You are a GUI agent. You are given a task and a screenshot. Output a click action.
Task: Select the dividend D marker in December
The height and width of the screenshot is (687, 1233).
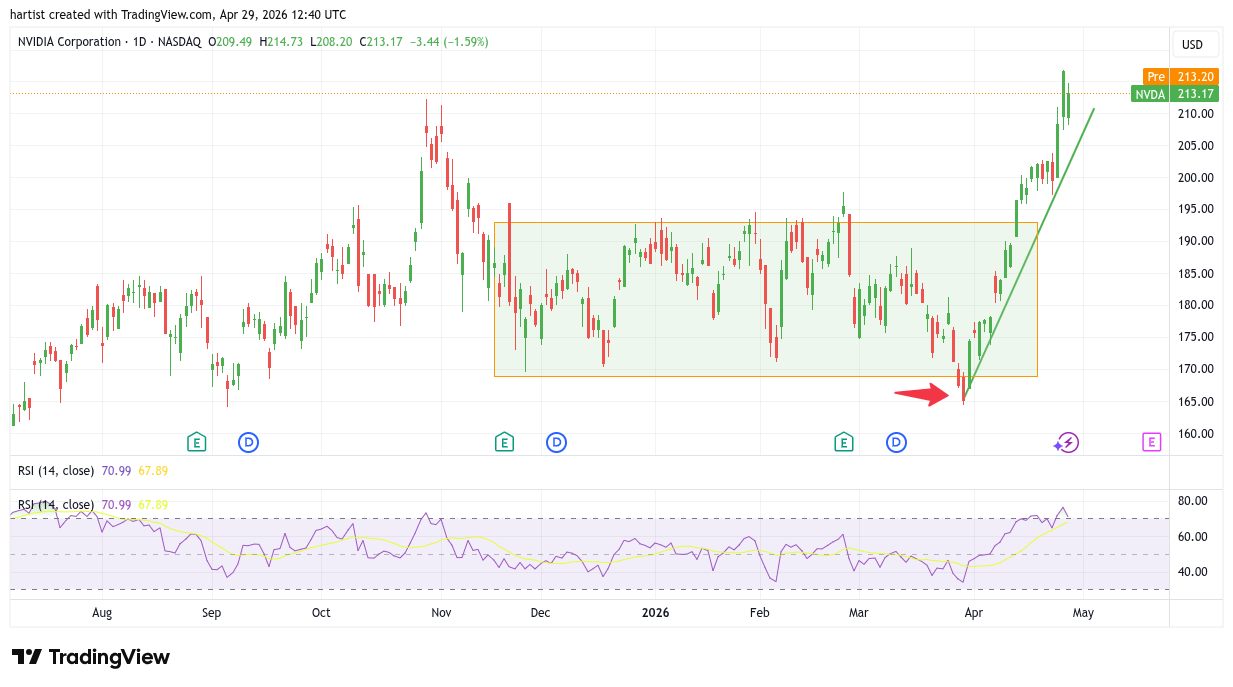point(556,442)
